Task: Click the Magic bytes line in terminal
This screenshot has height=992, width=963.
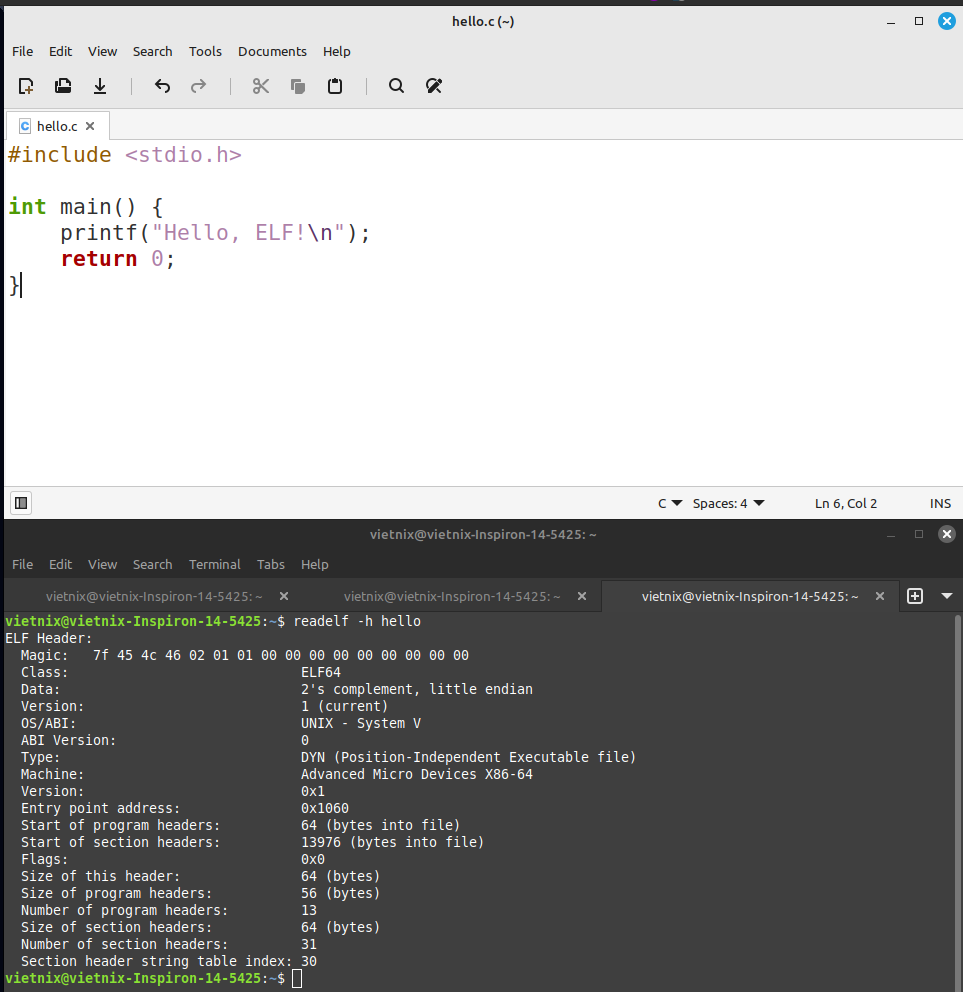Action: (245, 655)
